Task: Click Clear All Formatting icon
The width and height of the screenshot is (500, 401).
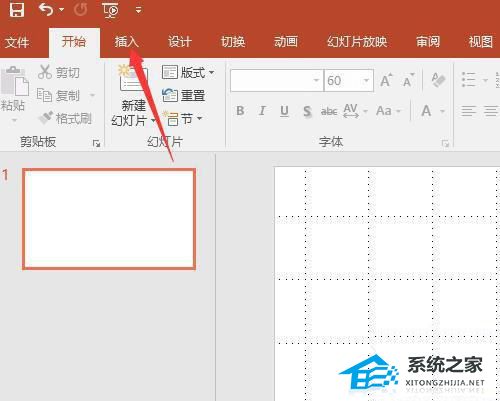Action: click(438, 80)
